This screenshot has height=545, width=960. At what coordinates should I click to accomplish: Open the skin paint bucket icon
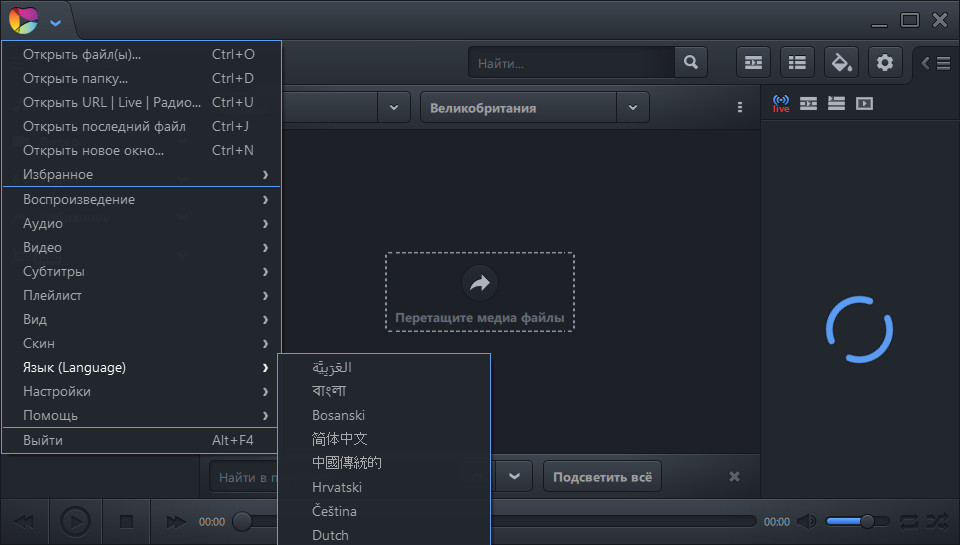point(841,62)
